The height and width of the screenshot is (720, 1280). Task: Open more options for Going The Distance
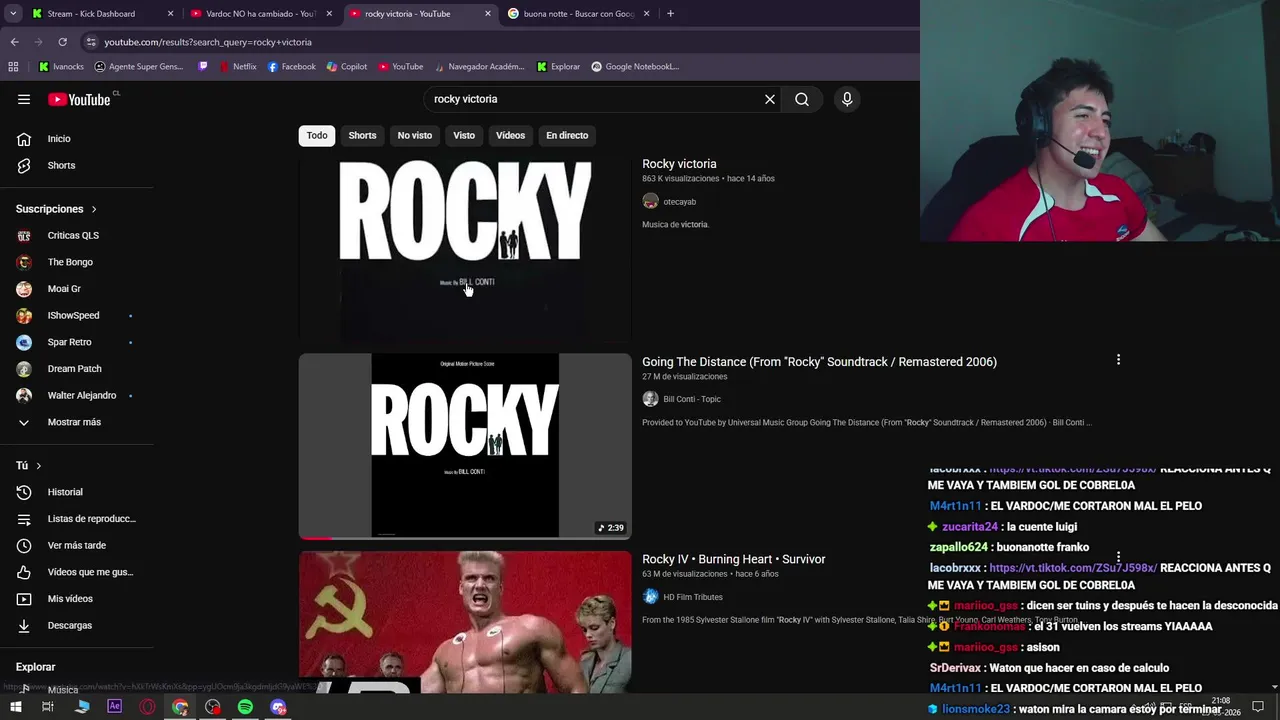(1118, 360)
